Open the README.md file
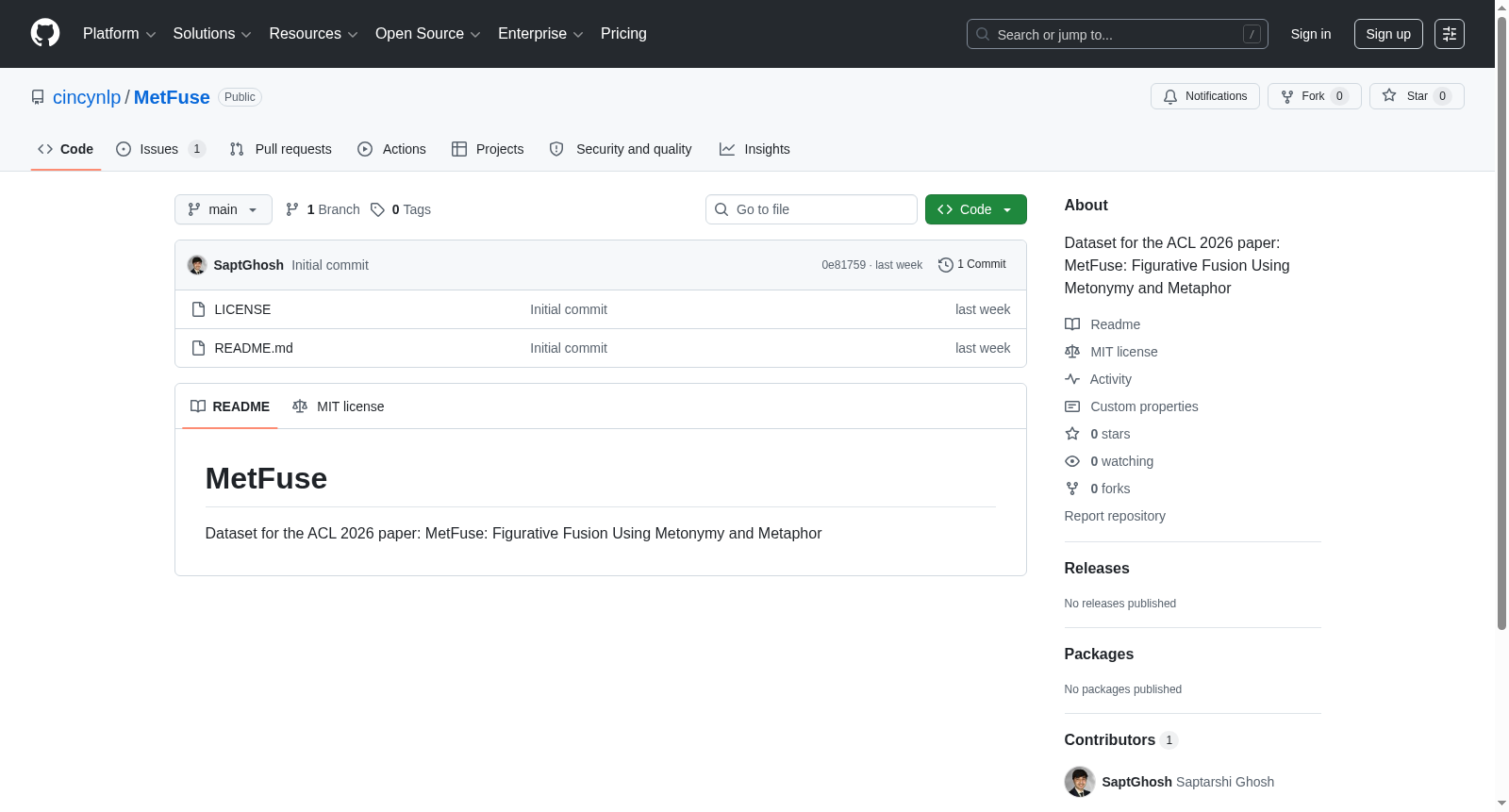This screenshot has height=812, width=1509. click(254, 348)
